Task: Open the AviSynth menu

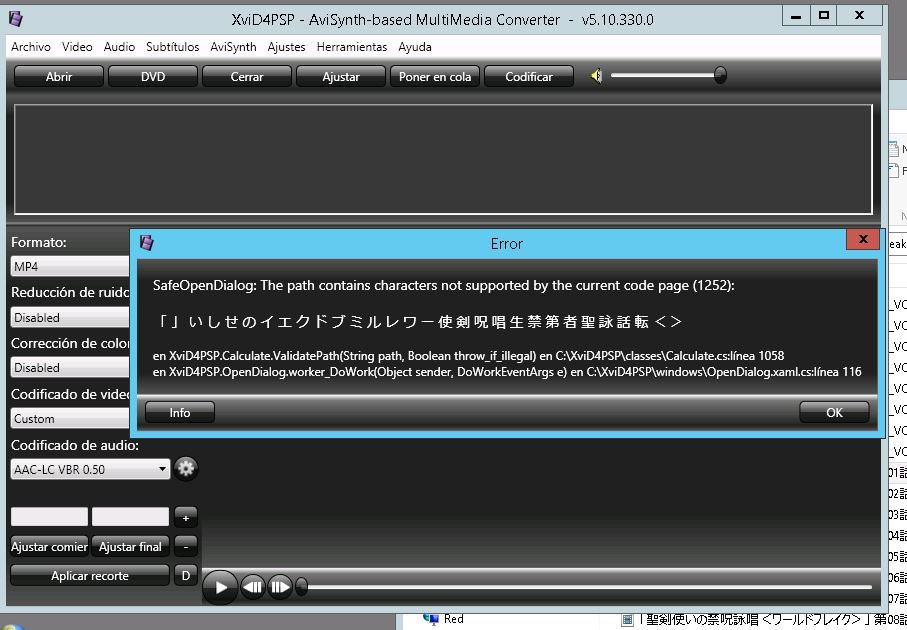Action: pyautogui.click(x=233, y=47)
